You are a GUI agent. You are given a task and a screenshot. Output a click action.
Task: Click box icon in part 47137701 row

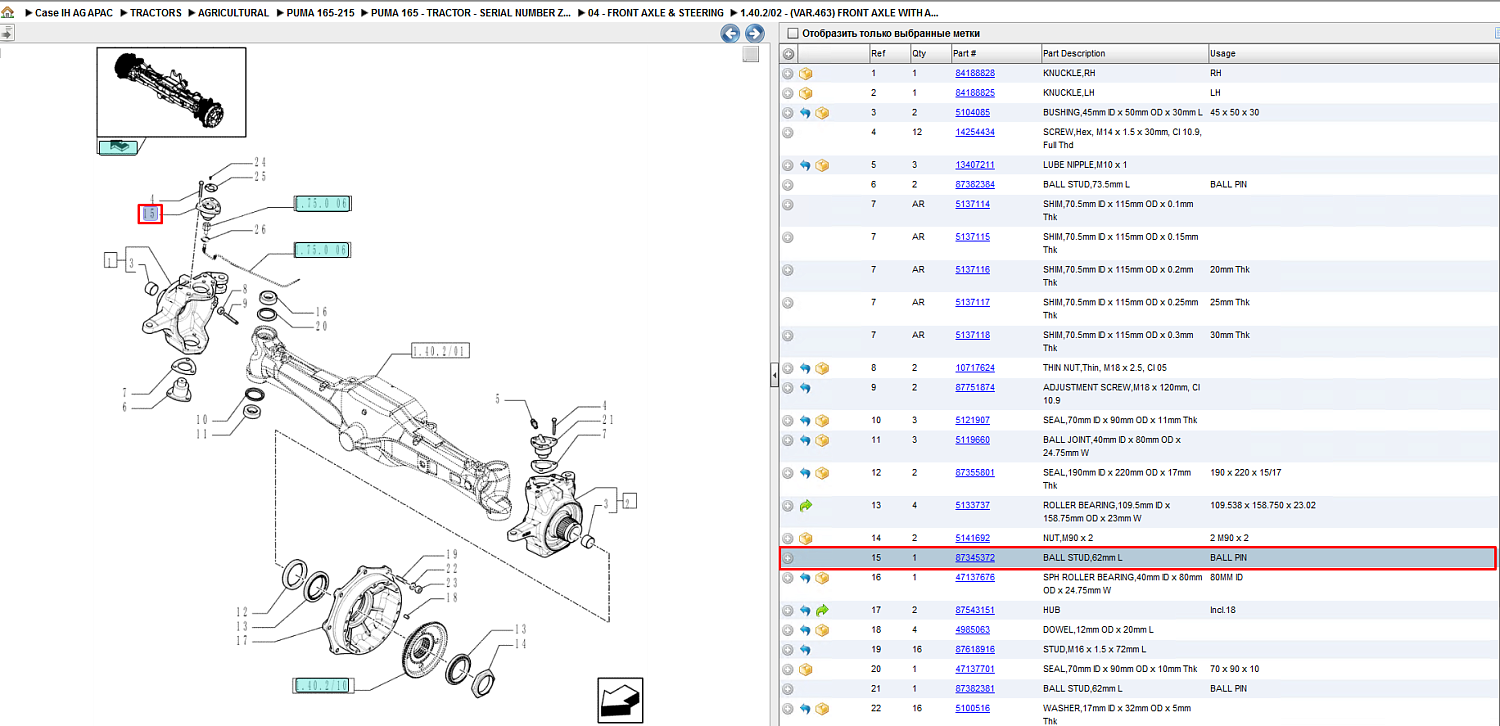(805, 670)
